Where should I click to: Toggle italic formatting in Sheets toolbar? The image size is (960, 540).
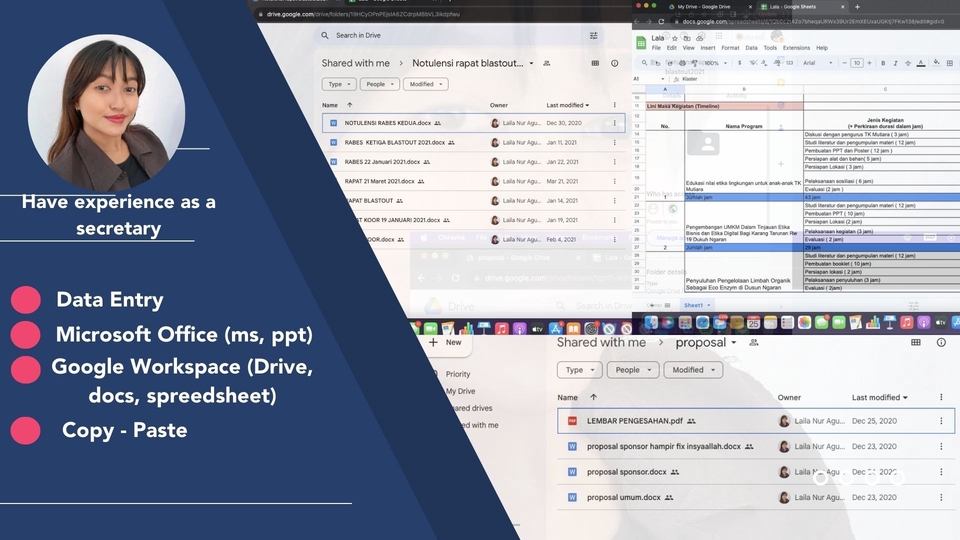[x=896, y=62]
